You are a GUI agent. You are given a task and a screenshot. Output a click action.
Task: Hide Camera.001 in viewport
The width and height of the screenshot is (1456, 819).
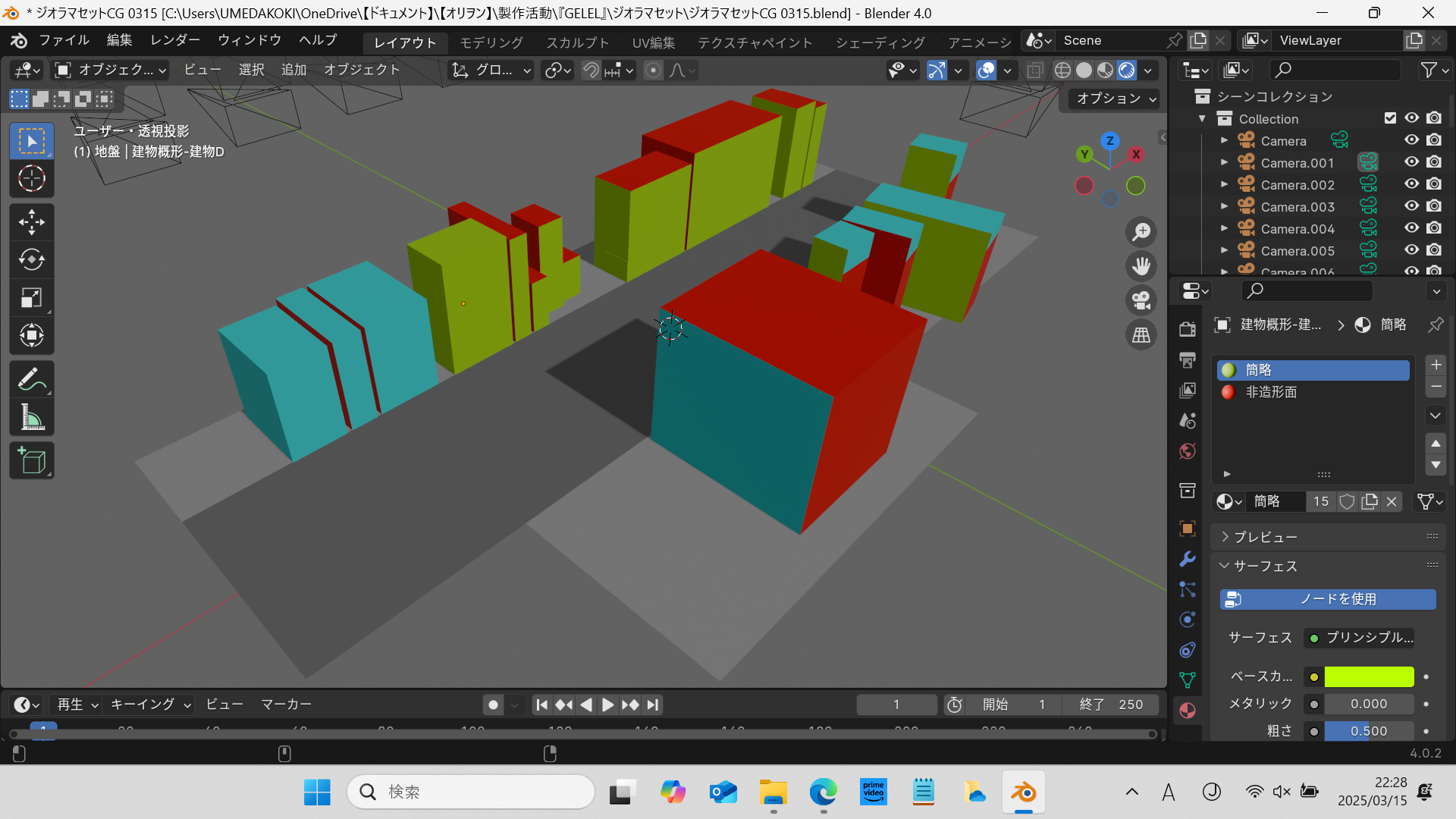[x=1411, y=162]
